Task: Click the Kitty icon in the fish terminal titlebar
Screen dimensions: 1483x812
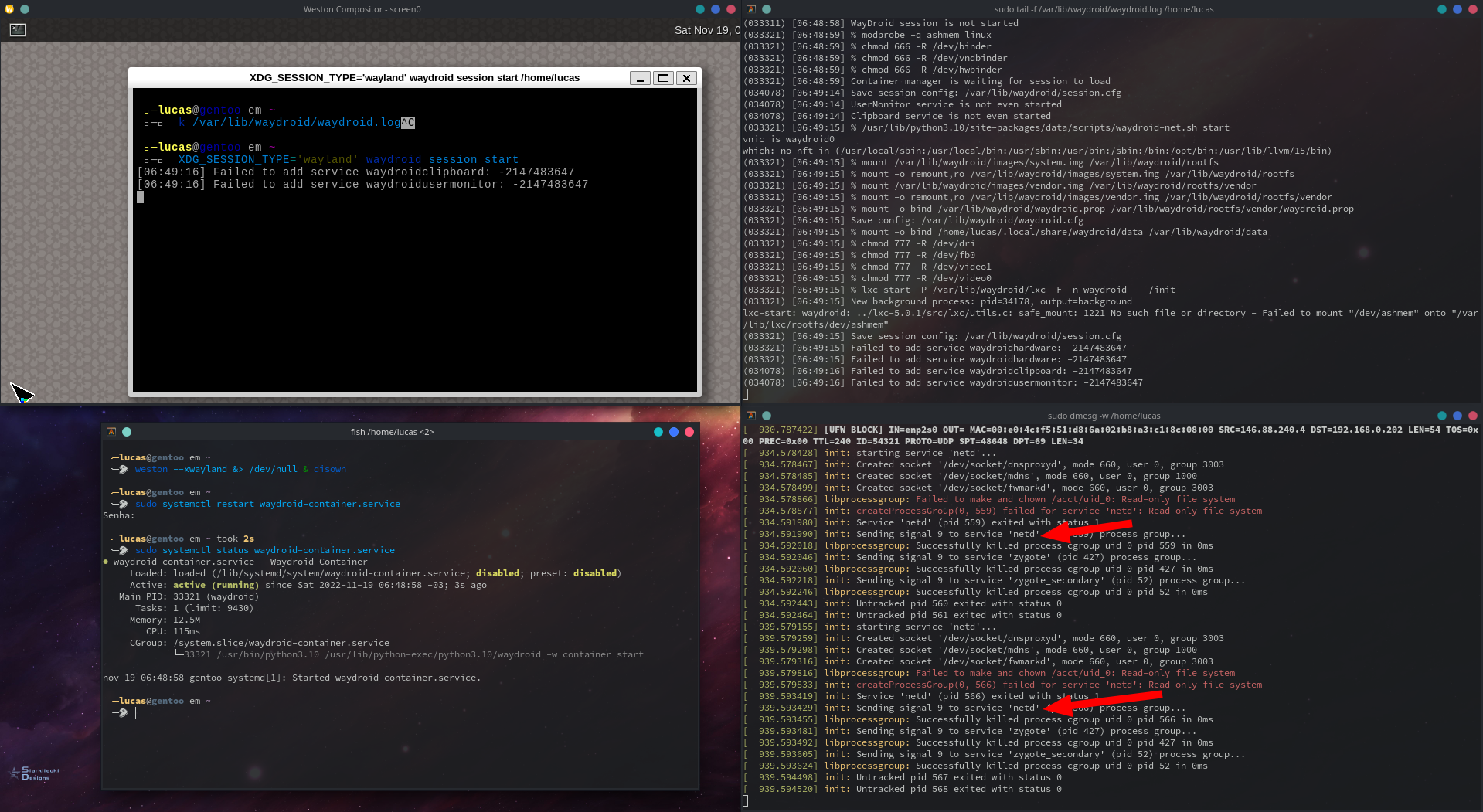Action: point(112,432)
